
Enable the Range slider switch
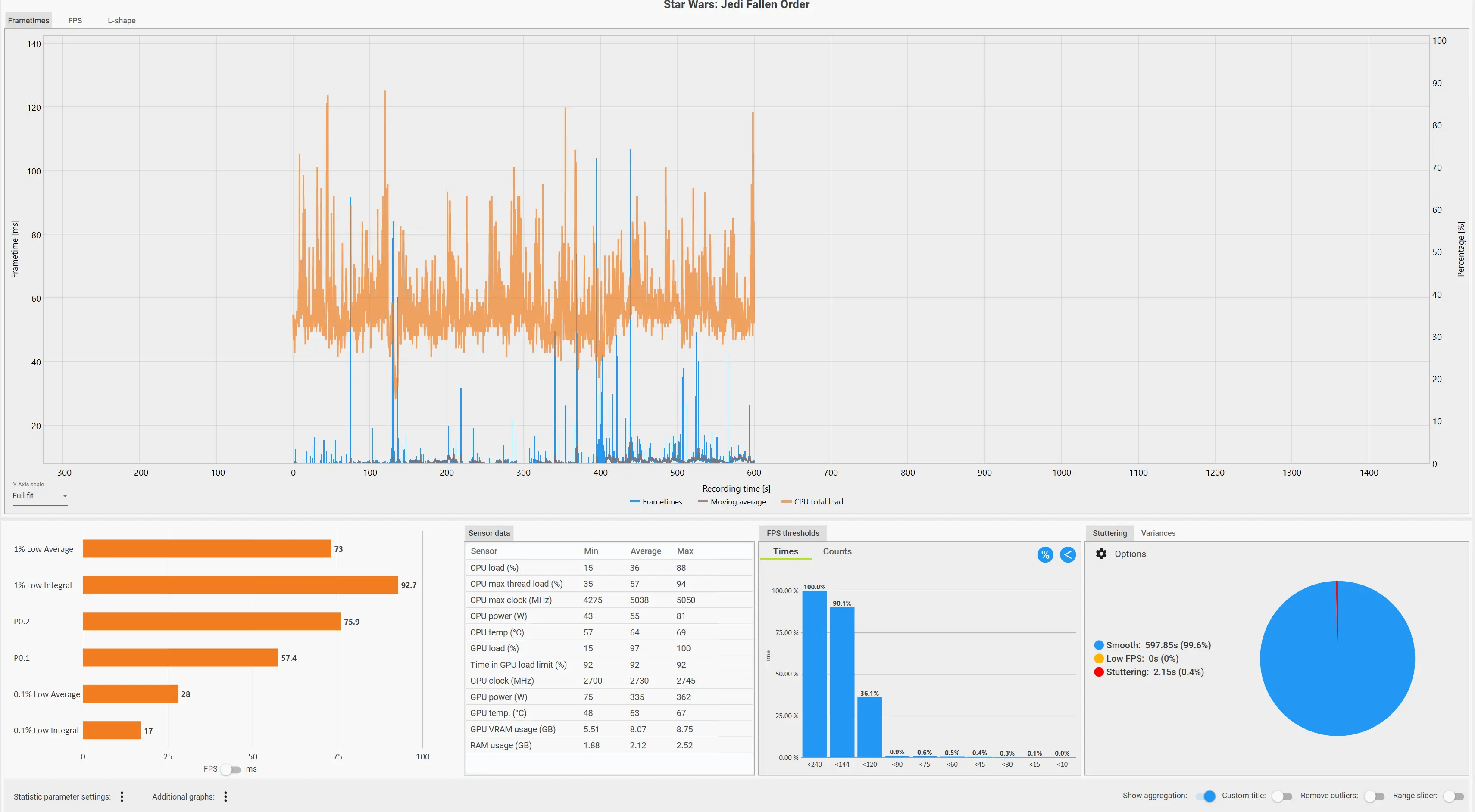(x=1454, y=796)
